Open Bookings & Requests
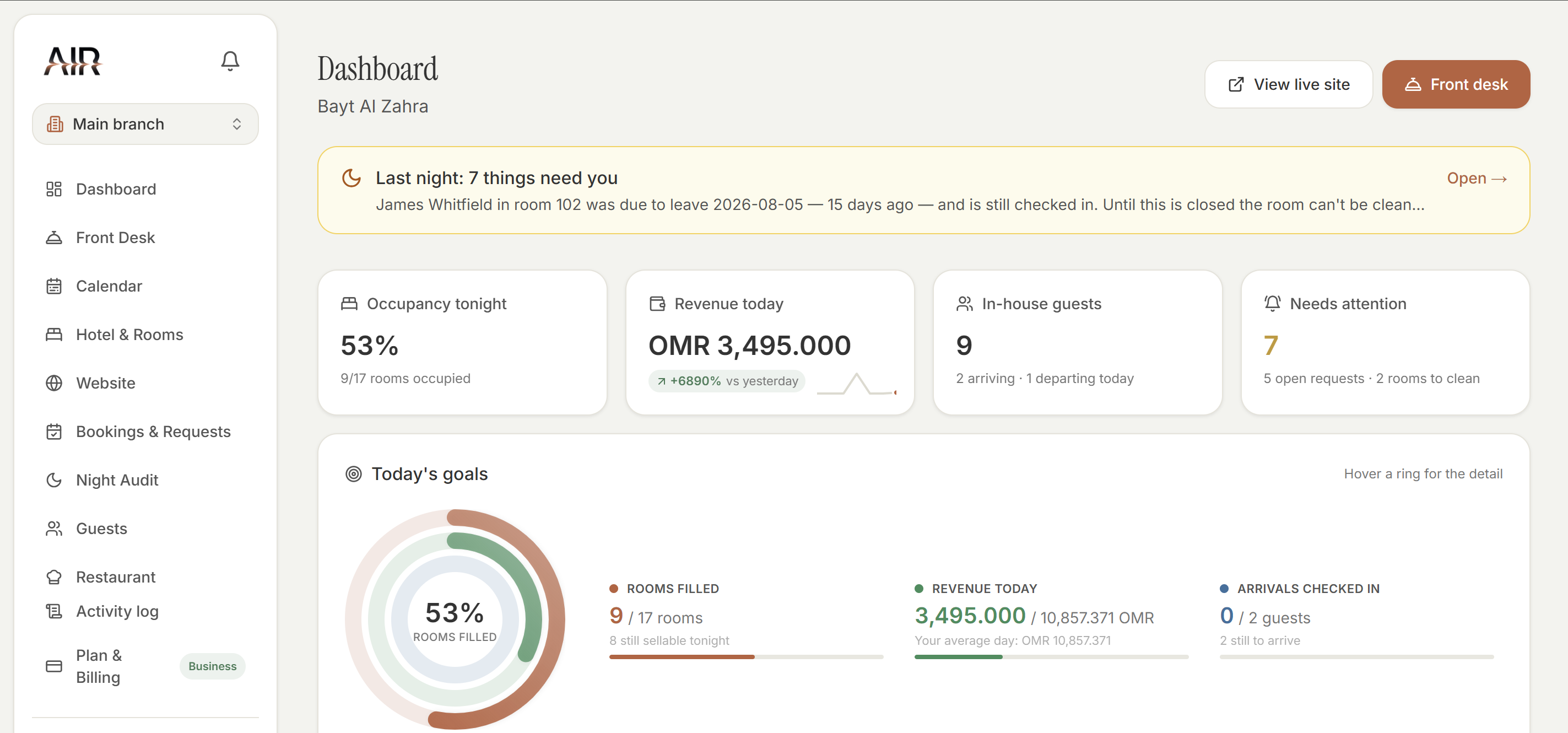 pos(145,432)
